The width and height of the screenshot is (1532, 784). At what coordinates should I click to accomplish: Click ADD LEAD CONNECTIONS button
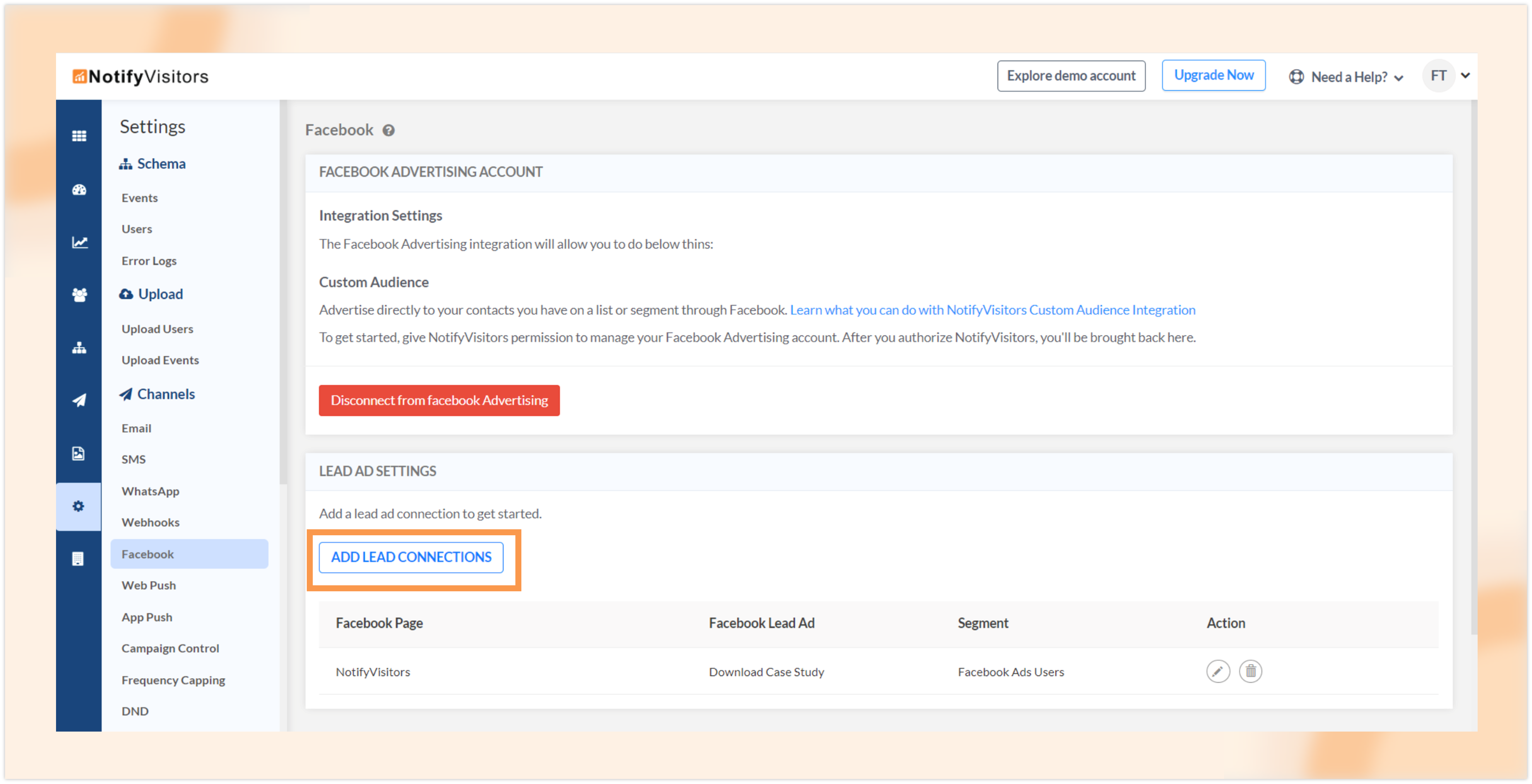[411, 557]
